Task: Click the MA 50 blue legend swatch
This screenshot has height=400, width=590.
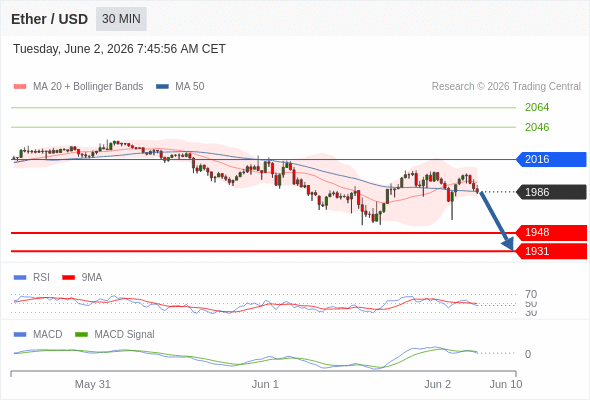Action: coord(162,87)
